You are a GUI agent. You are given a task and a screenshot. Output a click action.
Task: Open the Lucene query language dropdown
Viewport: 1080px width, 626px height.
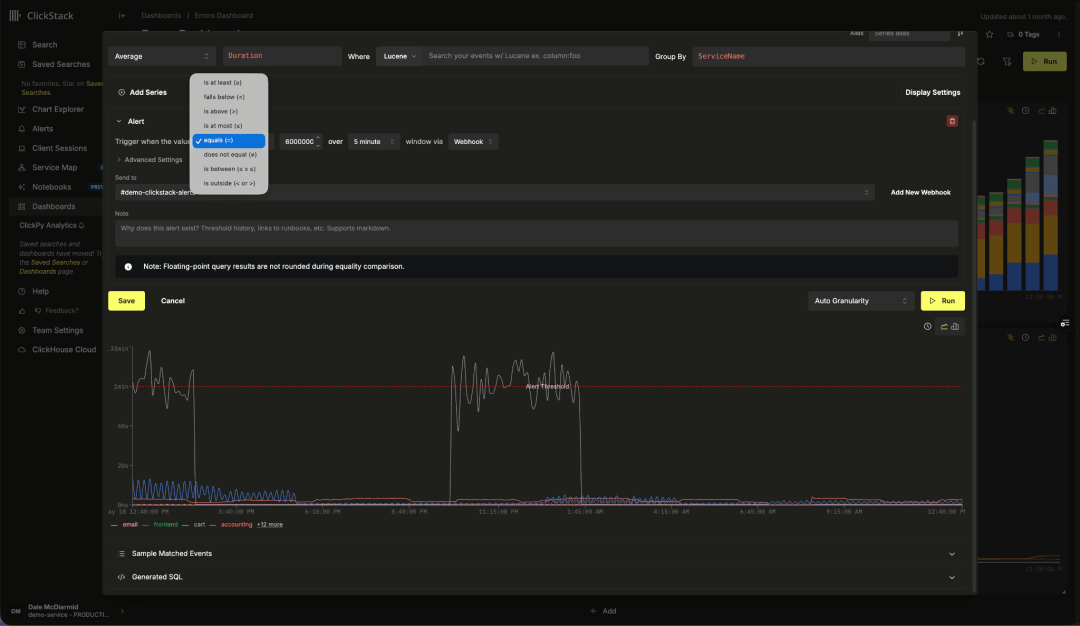399,56
